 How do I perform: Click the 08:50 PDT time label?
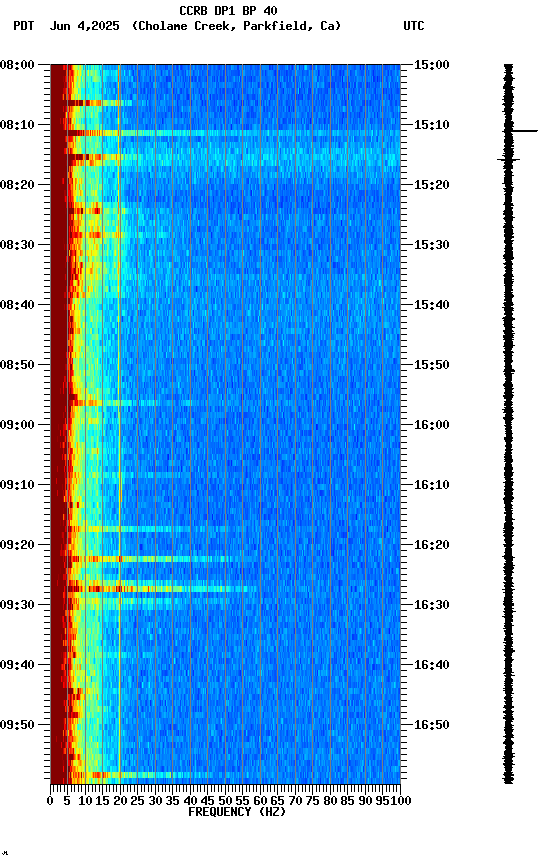click(17, 365)
